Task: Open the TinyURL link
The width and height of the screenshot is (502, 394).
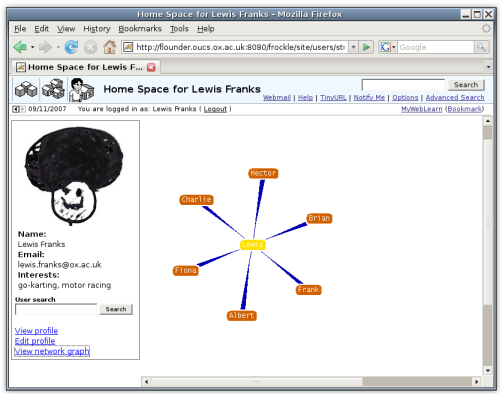Action: point(333,97)
